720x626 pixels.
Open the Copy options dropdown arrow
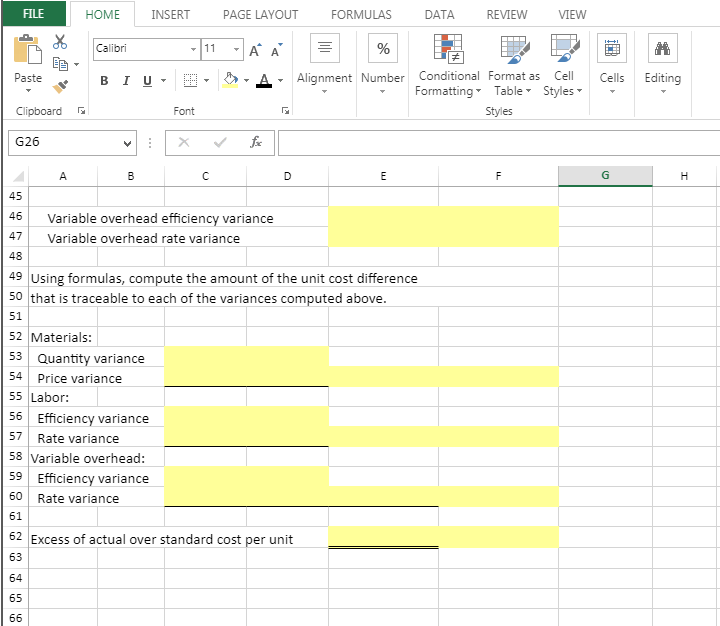click(76, 64)
